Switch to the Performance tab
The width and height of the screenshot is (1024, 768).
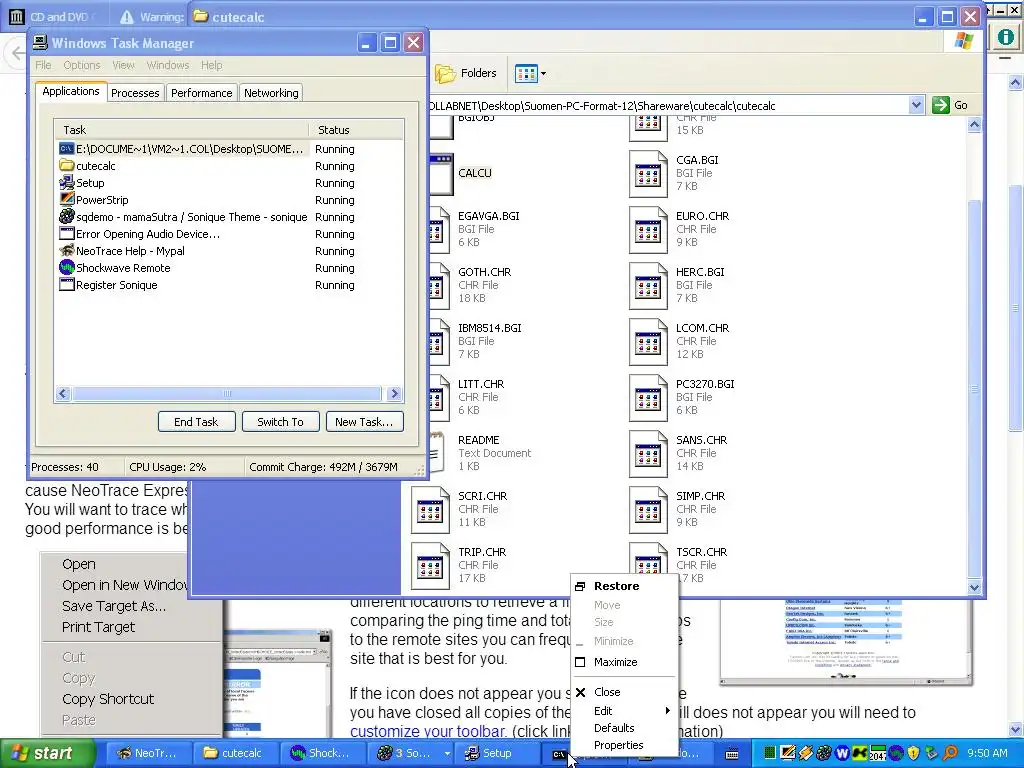[x=201, y=93]
